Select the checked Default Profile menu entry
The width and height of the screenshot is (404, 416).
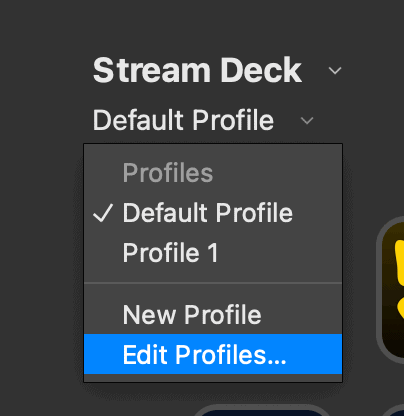click(213, 213)
